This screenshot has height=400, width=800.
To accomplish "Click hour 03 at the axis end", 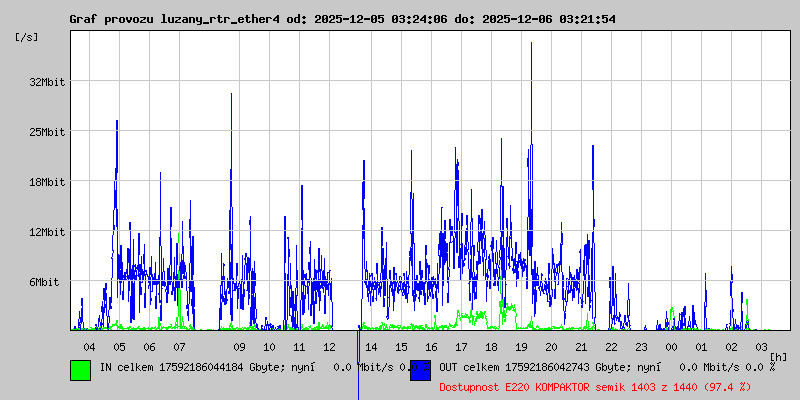I will (761, 346).
